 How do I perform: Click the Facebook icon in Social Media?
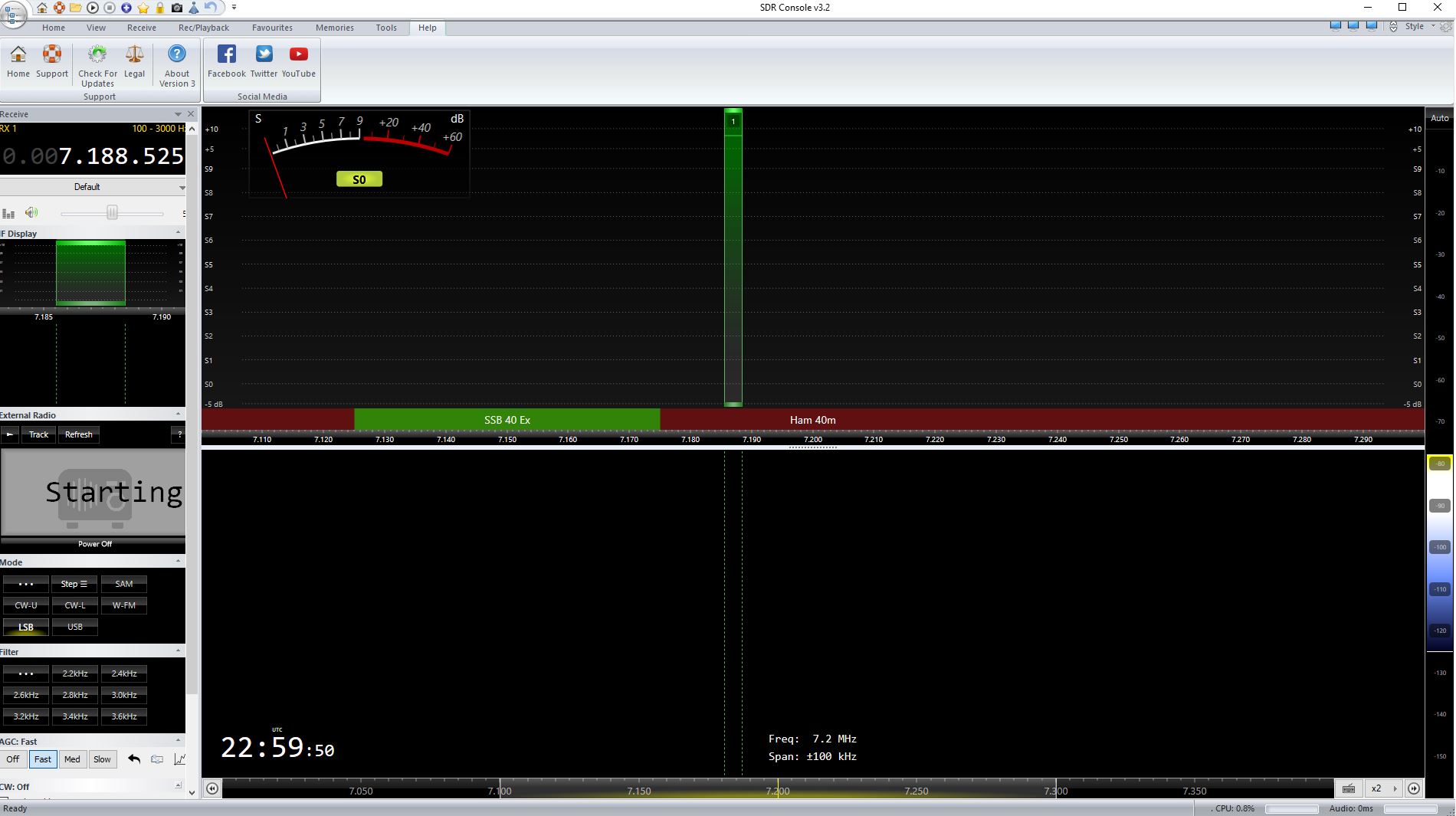pyautogui.click(x=226, y=54)
